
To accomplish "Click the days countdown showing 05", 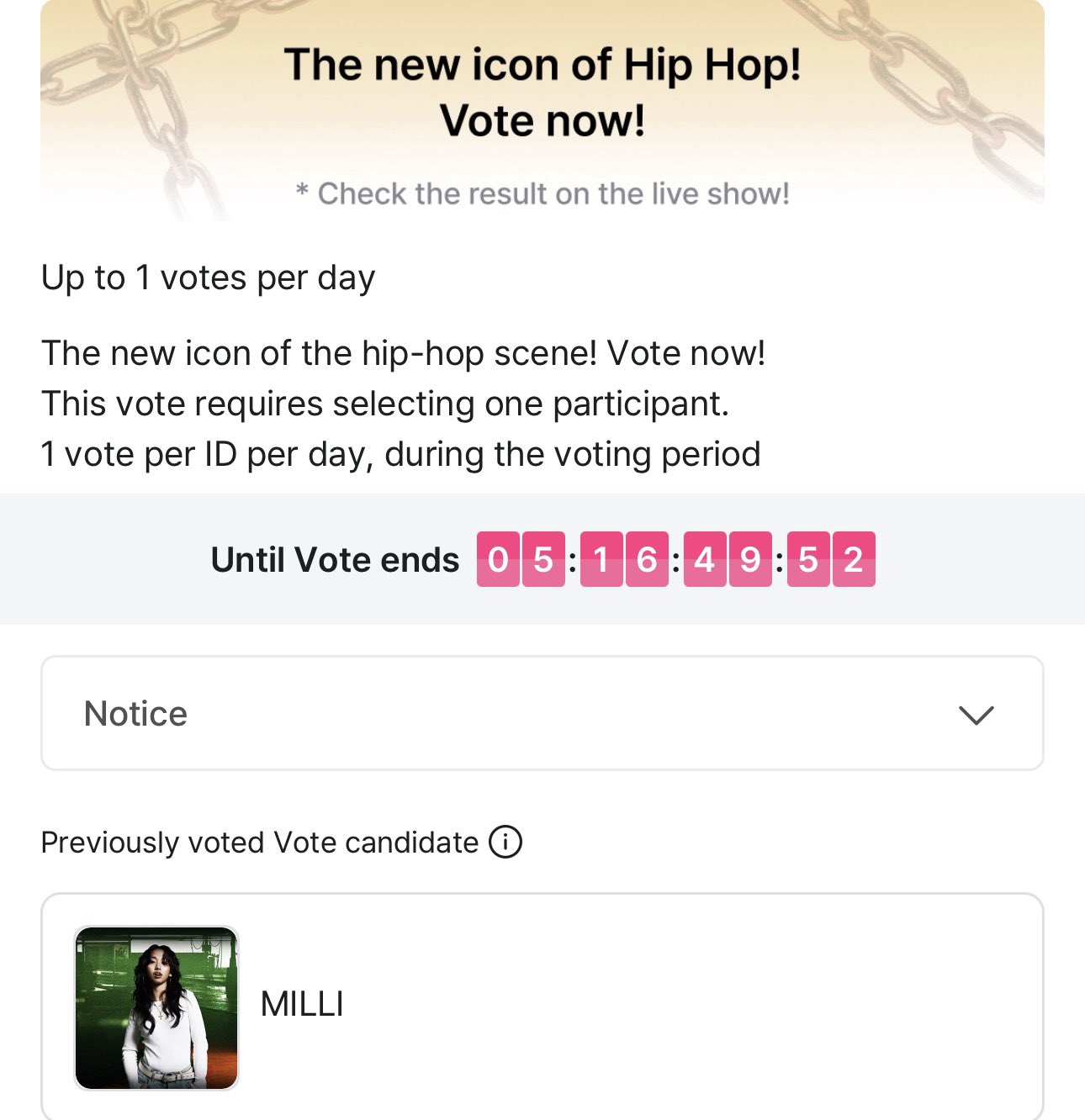I will (x=521, y=559).
